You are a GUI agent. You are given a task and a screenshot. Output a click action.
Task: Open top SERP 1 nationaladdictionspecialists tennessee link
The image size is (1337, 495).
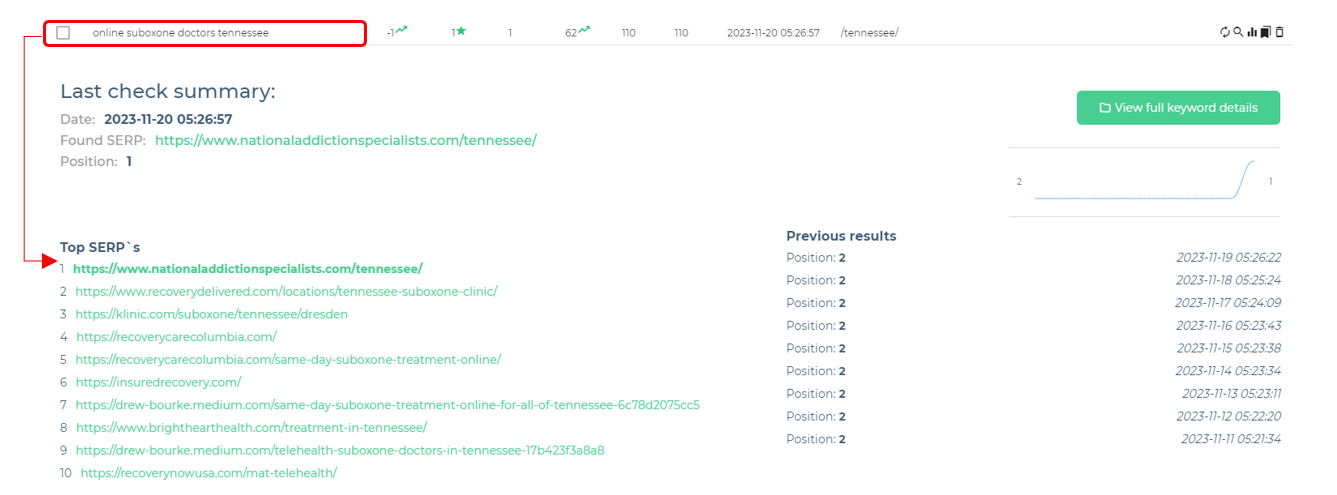click(247, 269)
